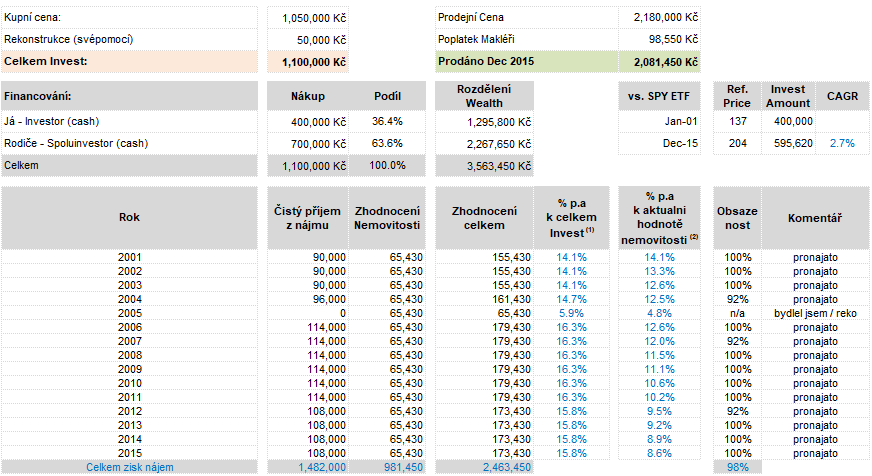872x476 pixels.
Task: Select the 2,267,650 Kč wealth cell
Action: tap(484, 144)
